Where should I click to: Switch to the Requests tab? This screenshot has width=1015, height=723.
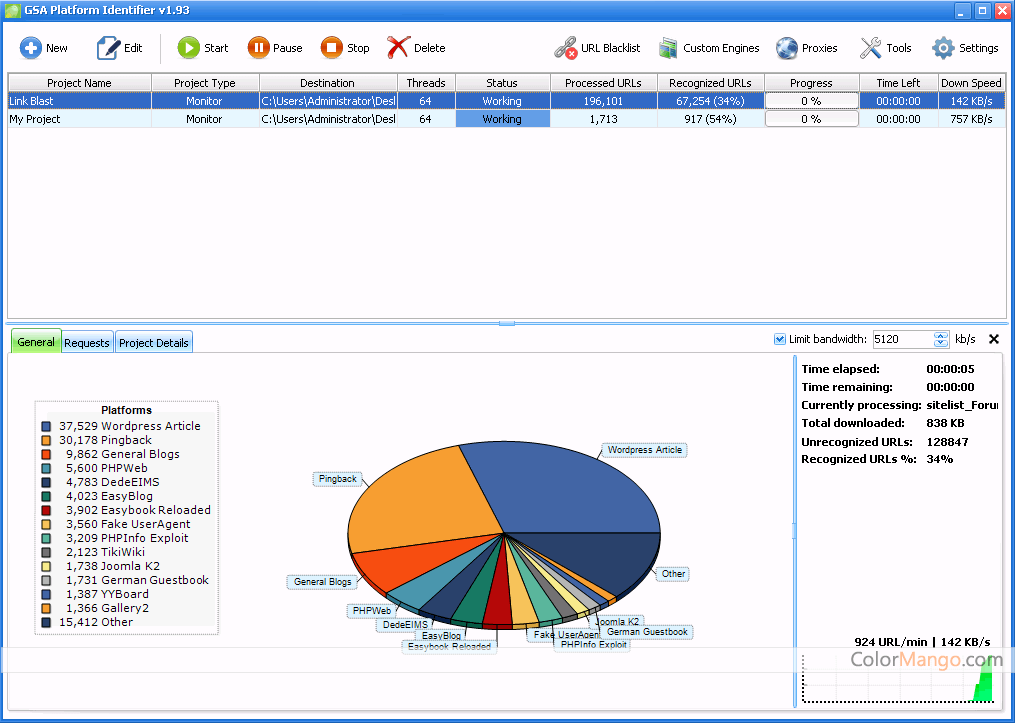pyautogui.click(x=87, y=343)
